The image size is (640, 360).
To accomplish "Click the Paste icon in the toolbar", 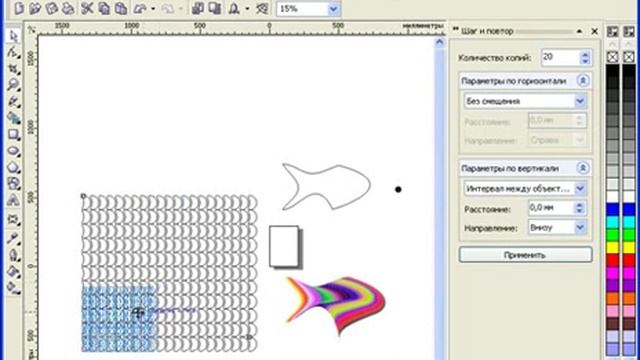I will coord(121,8).
